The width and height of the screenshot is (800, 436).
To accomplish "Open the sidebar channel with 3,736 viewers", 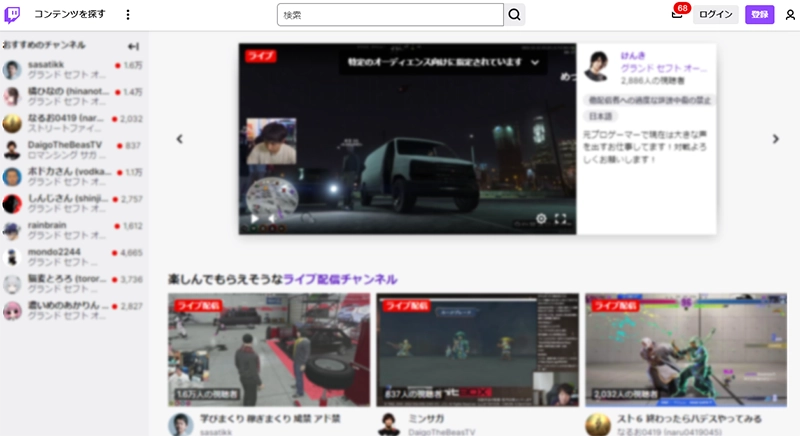I will click(x=72, y=284).
